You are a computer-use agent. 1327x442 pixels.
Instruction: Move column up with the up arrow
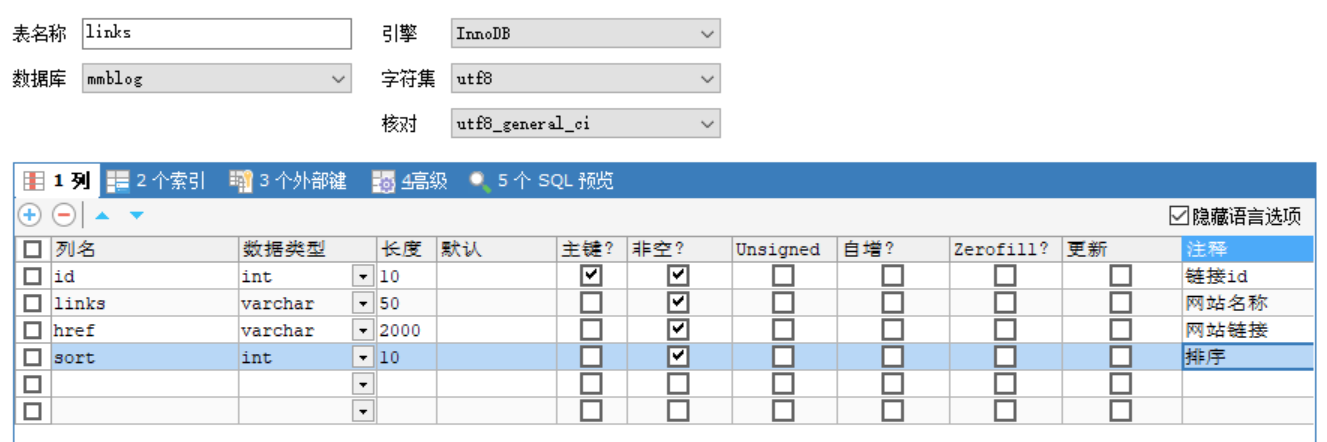click(x=101, y=215)
